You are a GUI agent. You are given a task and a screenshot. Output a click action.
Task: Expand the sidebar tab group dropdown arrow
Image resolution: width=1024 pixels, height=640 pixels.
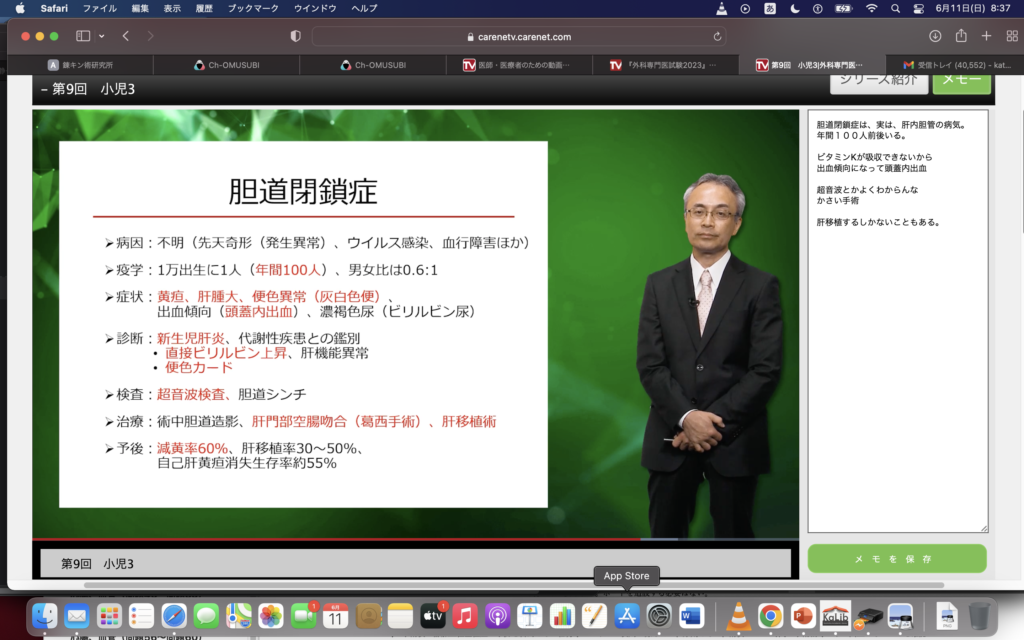coord(102,36)
